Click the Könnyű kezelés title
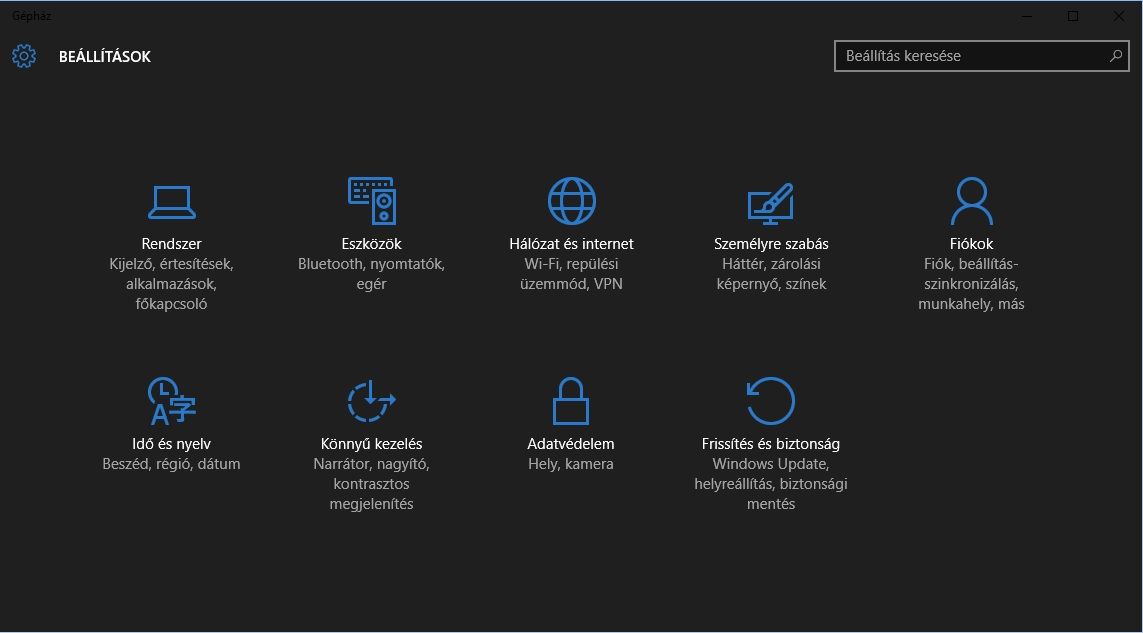Screen dimensions: 1143x633 (x=372, y=444)
